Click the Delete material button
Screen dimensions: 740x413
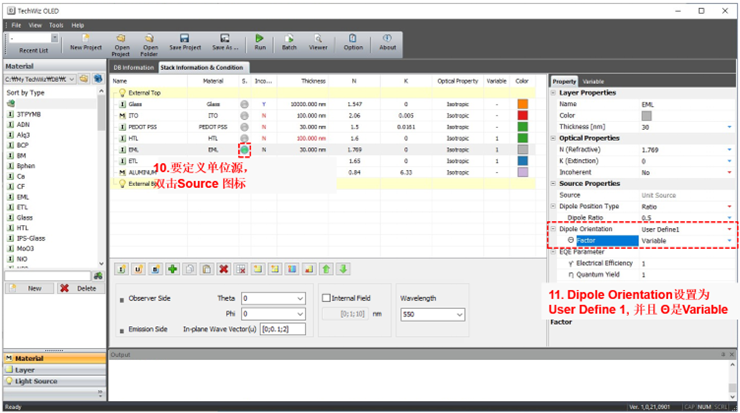pos(80,288)
